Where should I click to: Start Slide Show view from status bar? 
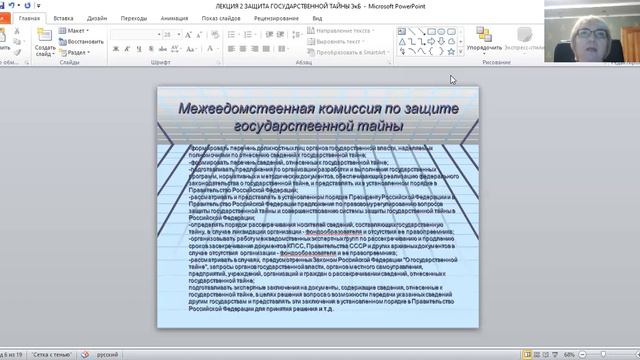click(555, 355)
